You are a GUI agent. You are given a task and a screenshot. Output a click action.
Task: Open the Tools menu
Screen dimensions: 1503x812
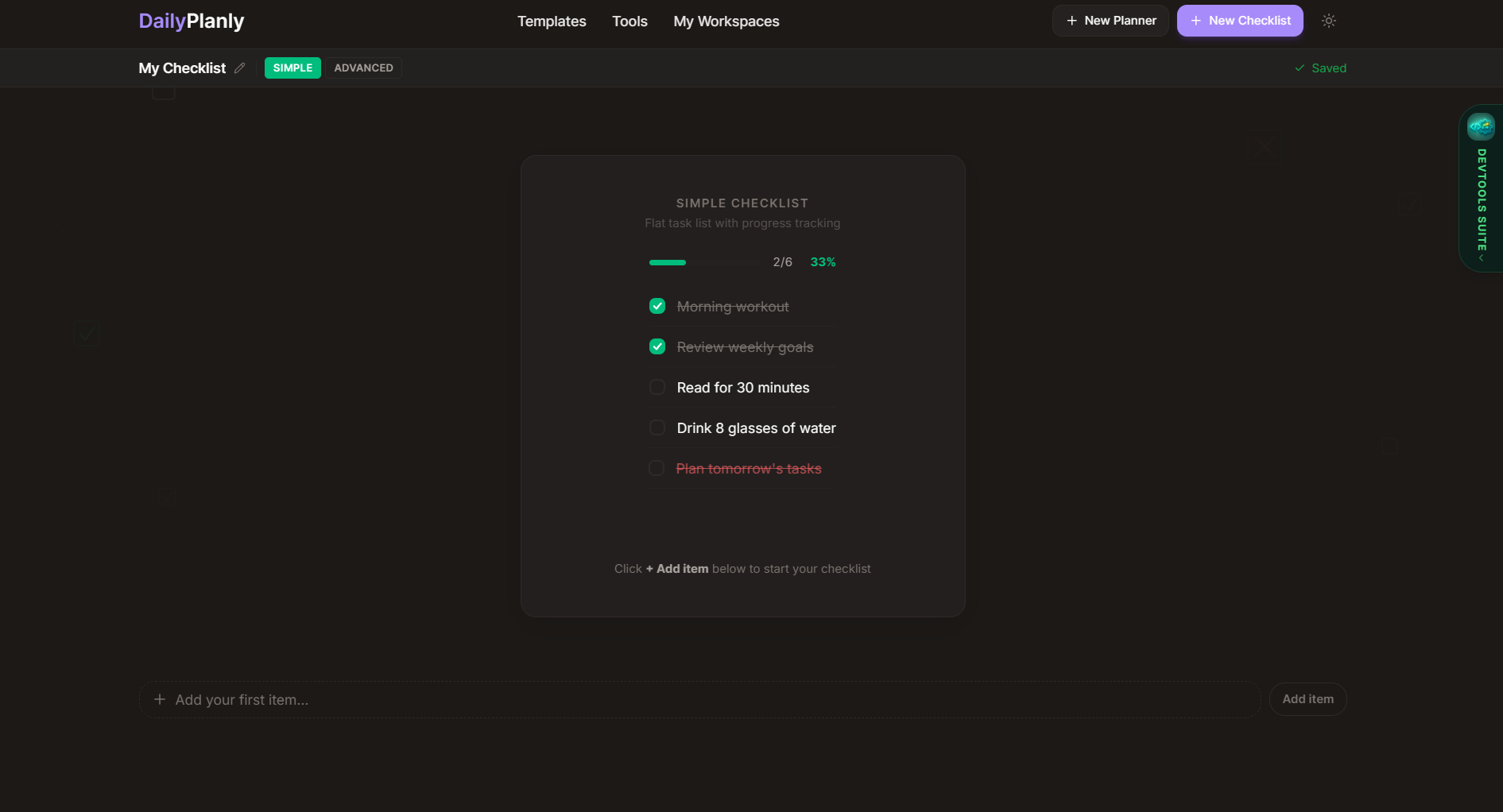pyautogui.click(x=629, y=21)
